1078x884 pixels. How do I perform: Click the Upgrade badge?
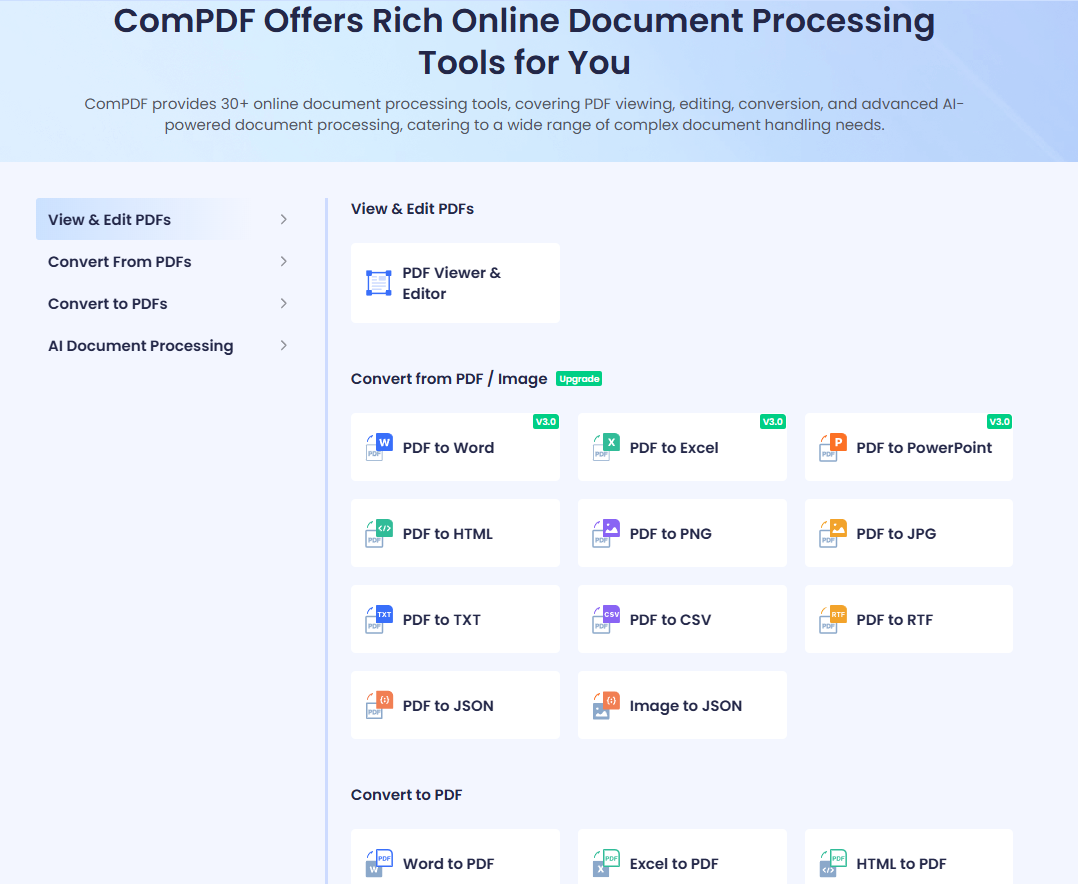(x=578, y=379)
